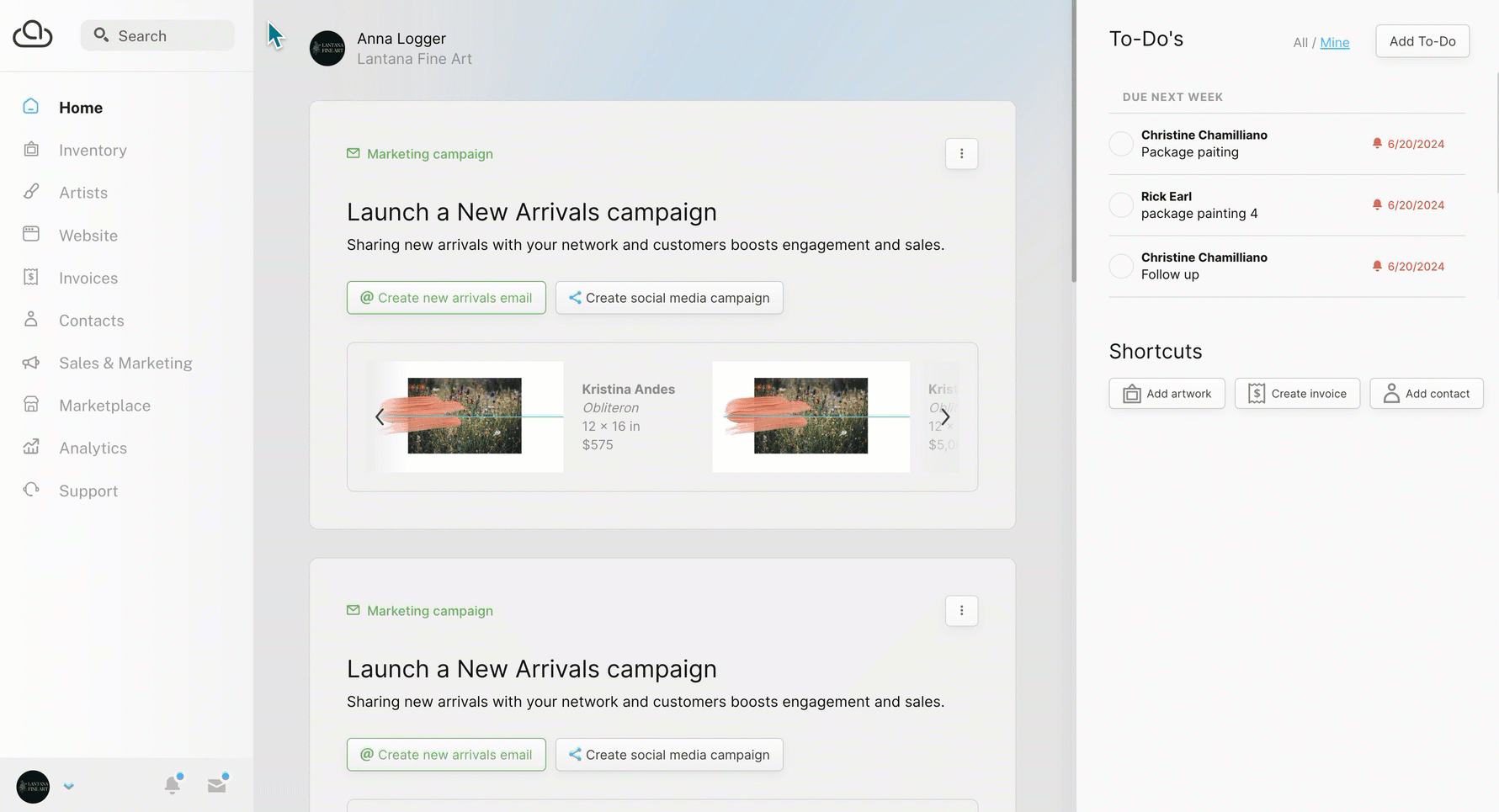The image size is (1499, 812).
Task: Mark package painting 4 to-do complete
Action: click(1121, 204)
